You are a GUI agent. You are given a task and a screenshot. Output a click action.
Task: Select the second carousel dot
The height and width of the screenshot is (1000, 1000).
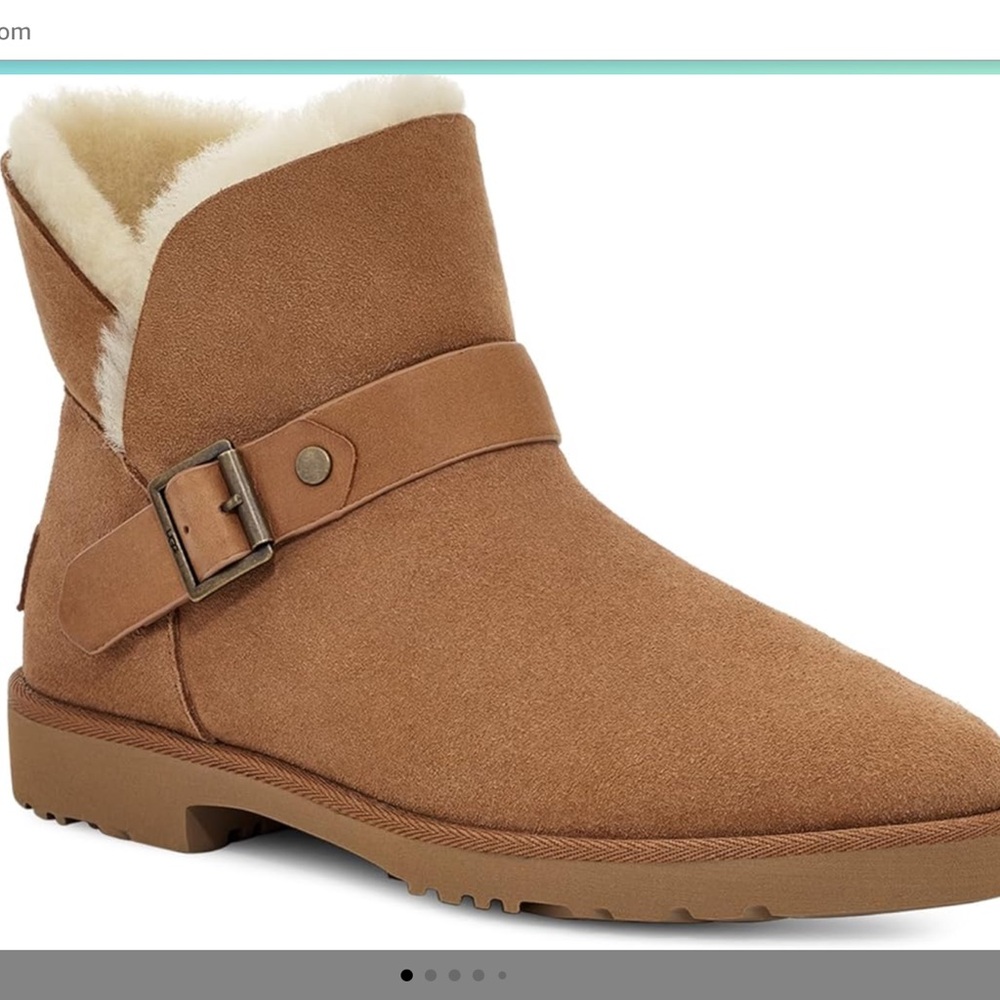coord(430,975)
